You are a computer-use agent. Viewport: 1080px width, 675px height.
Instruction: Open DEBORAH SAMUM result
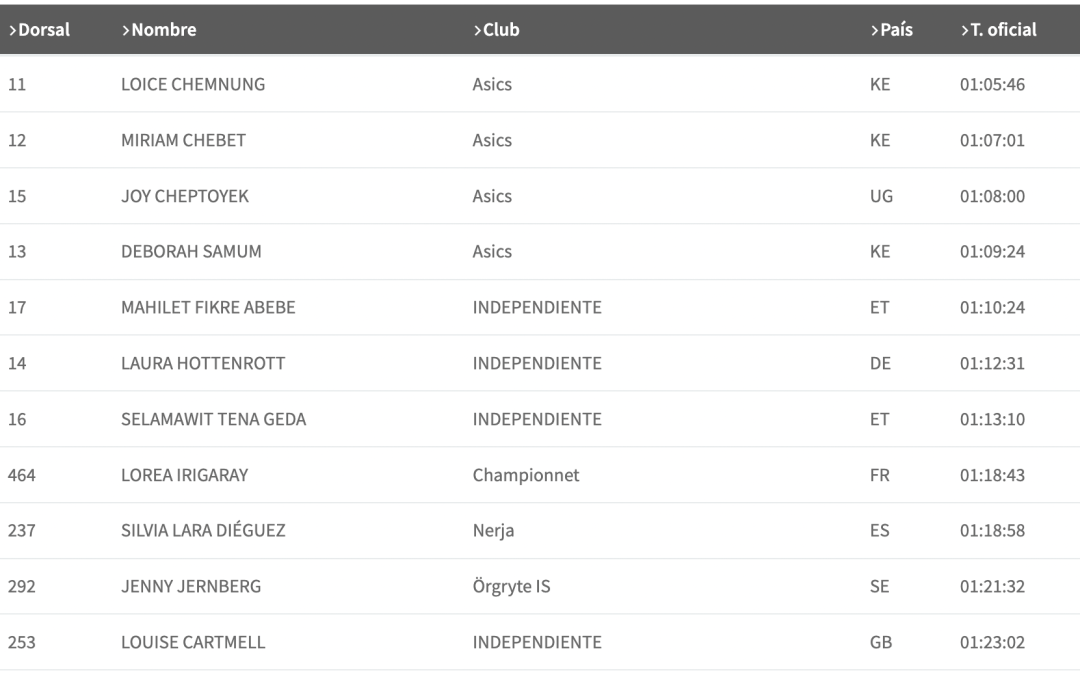click(x=191, y=252)
